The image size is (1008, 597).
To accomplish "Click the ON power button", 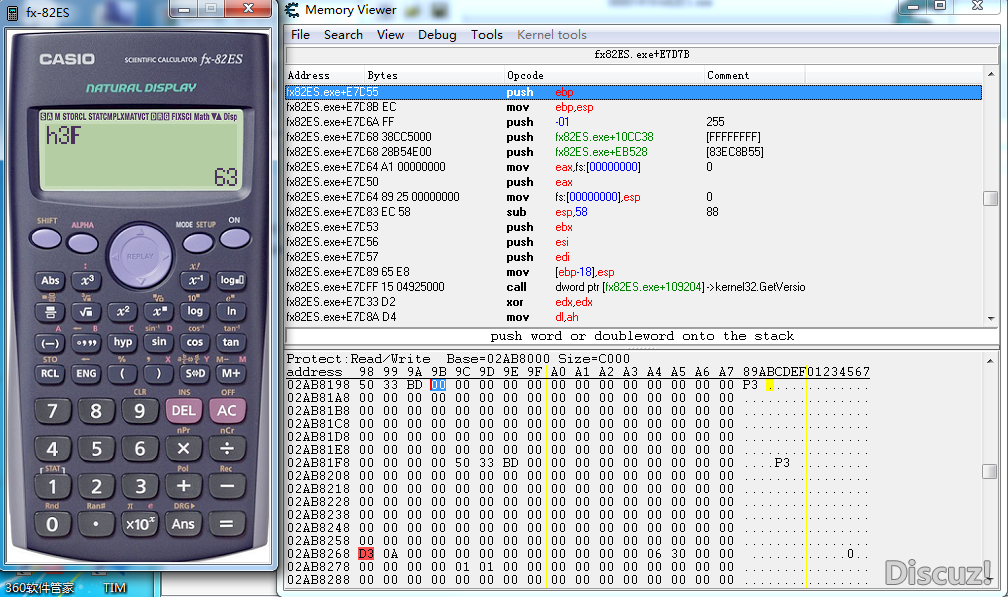I will pyautogui.click(x=235, y=238).
